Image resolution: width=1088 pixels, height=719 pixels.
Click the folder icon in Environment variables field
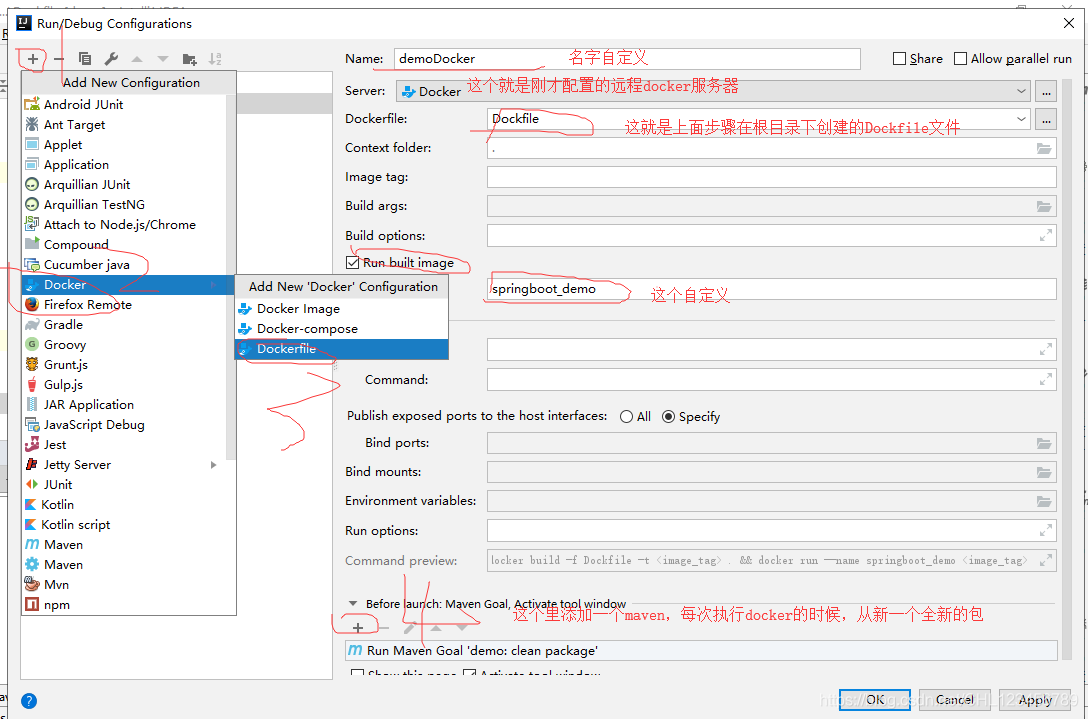1044,501
